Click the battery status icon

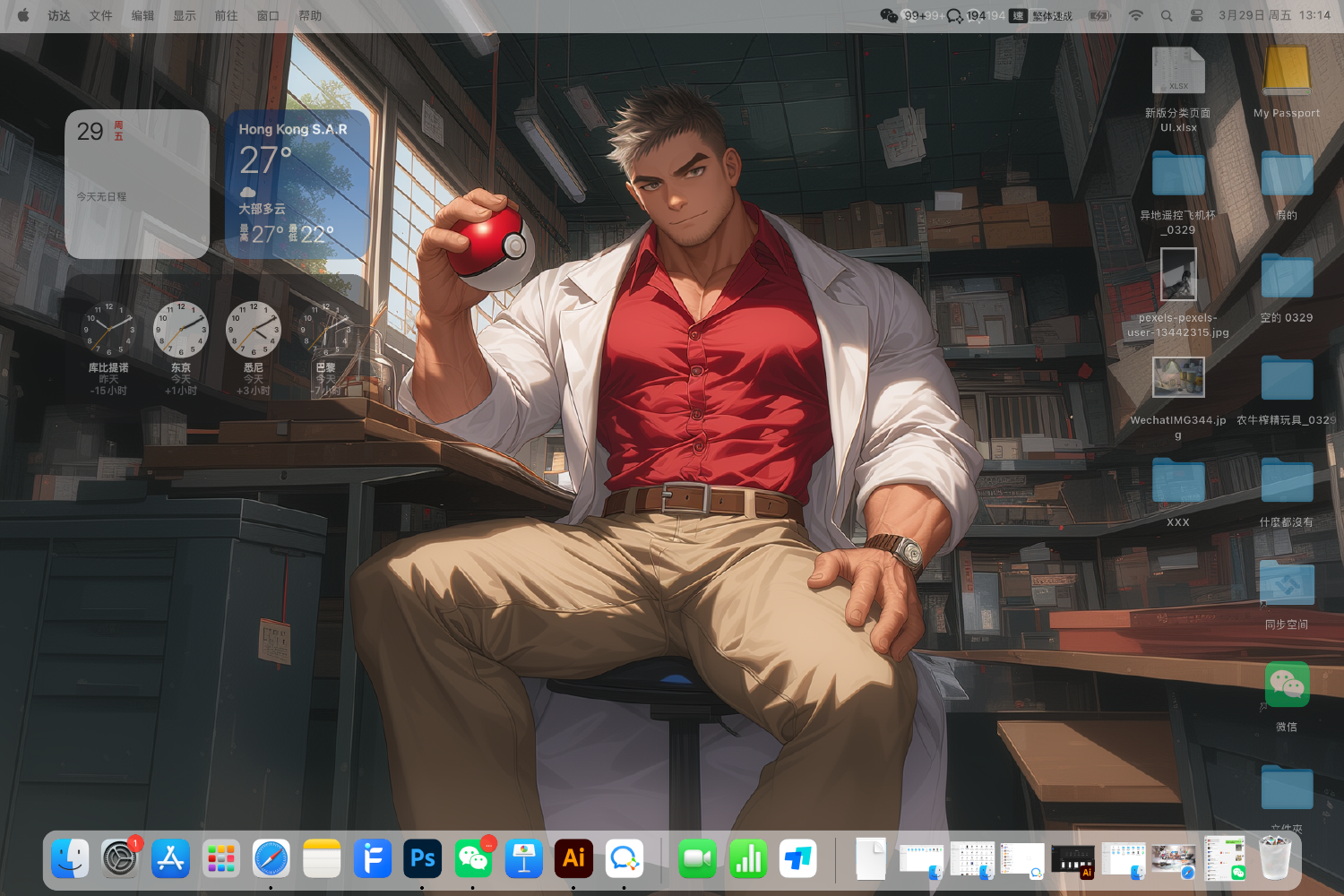click(1099, 15)
